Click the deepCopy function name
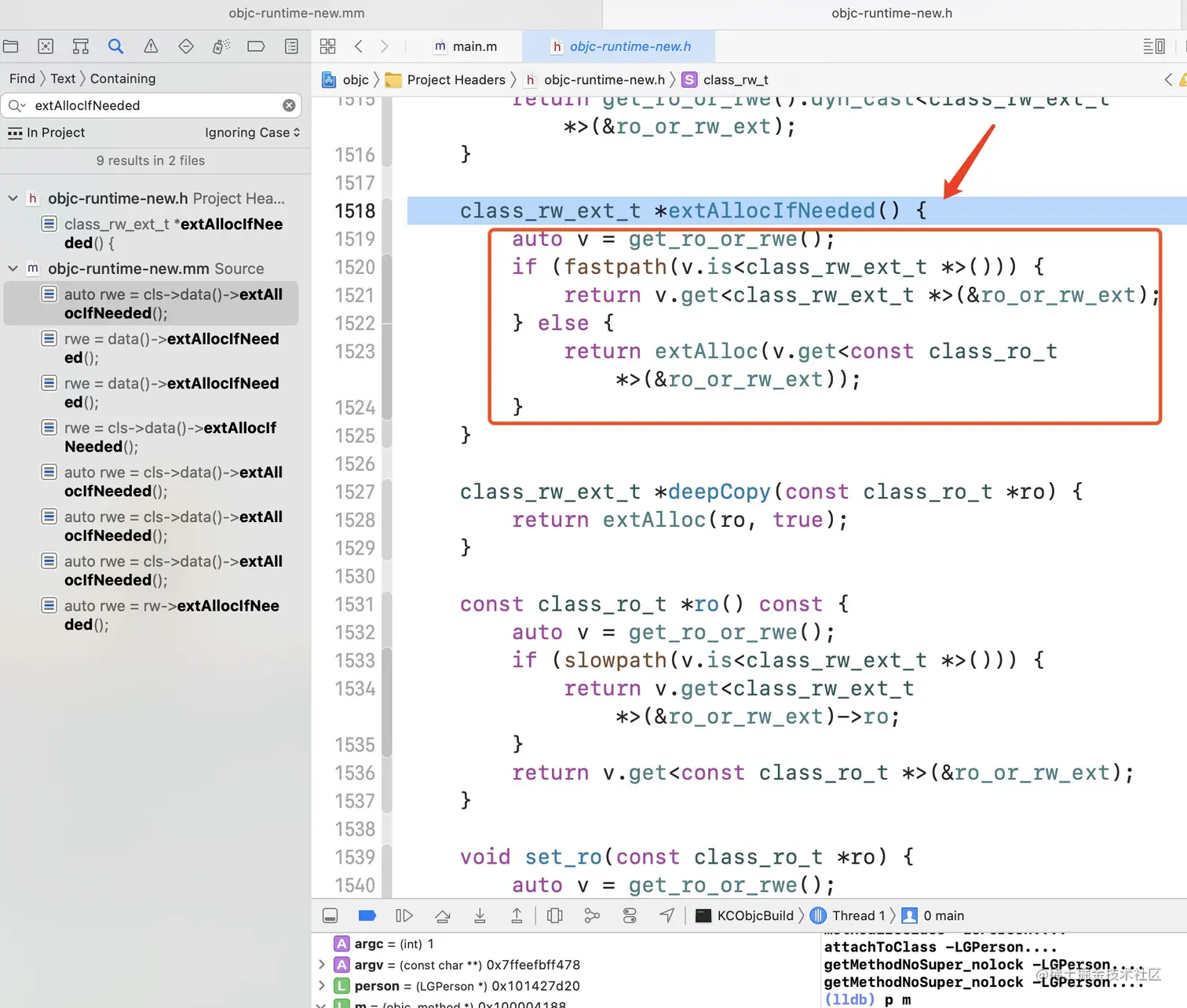1187x1008 pixels. 719,492
